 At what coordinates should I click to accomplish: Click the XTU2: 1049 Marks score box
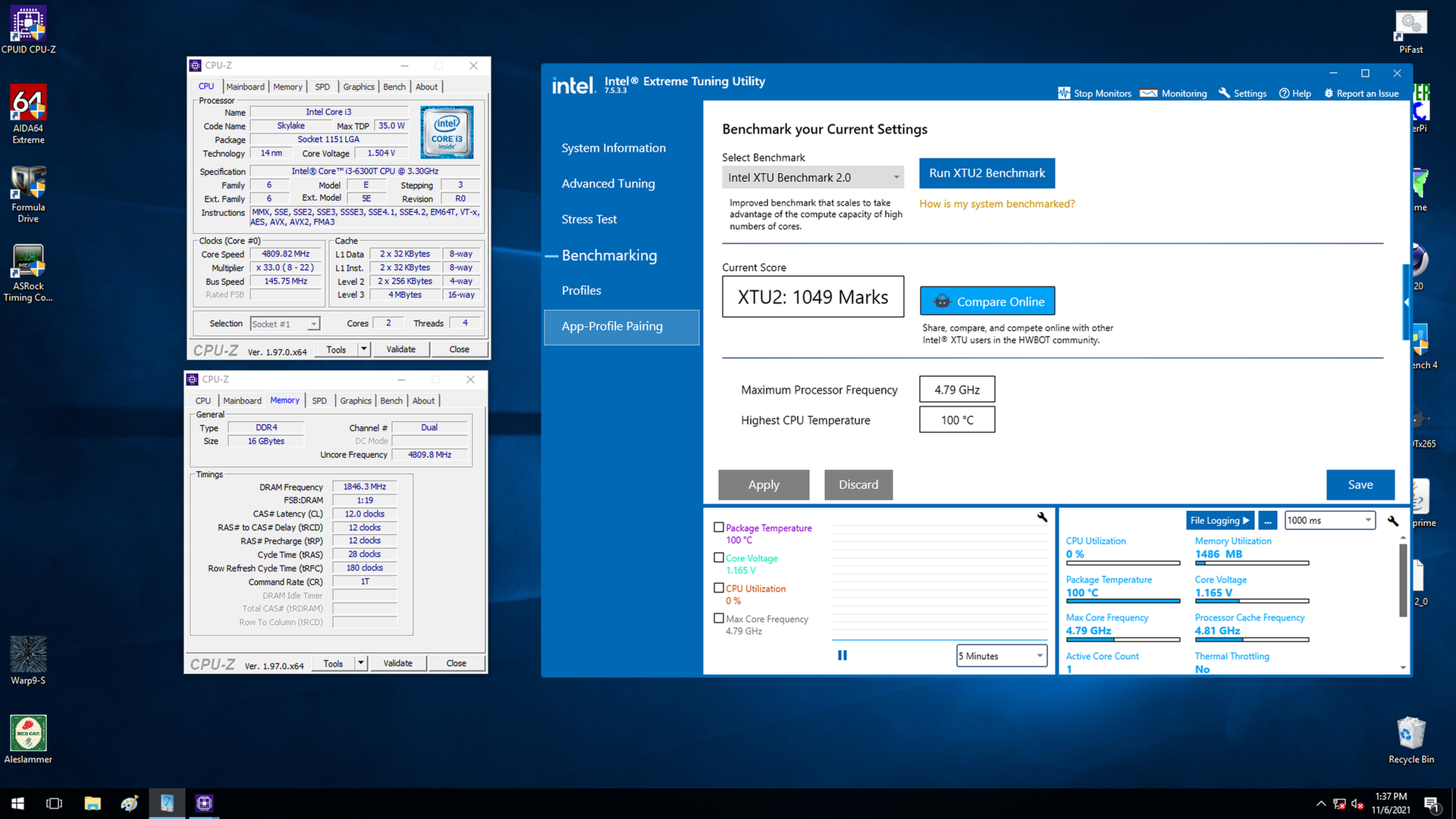[x=813, y=297]
